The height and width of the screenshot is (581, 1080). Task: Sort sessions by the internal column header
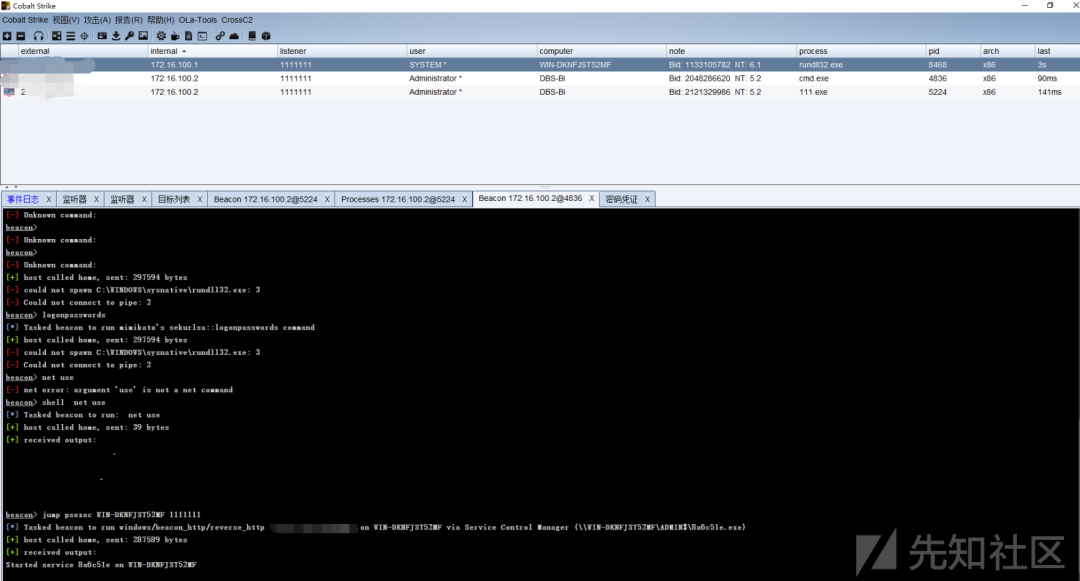pyautogui.click(x=212, y=51)
